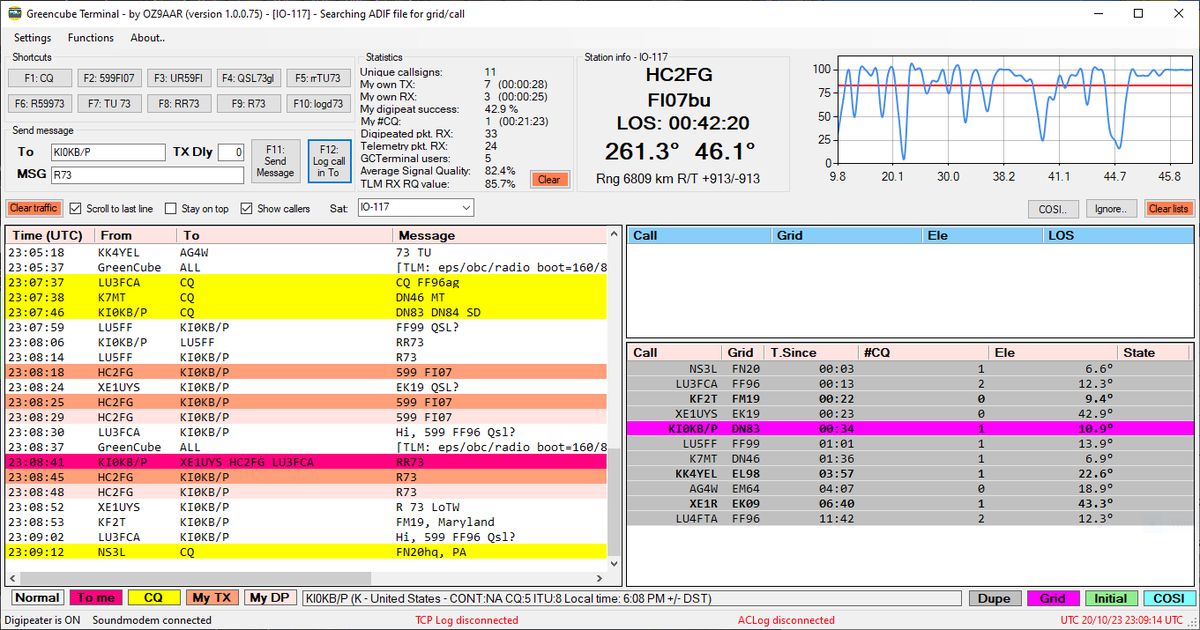Image resolution: width=1200 pixels, height=630 pixels.
Task: Select XE1UYS EK19 in callsign list
Action: pyautogui.click(x=909, y=413)
